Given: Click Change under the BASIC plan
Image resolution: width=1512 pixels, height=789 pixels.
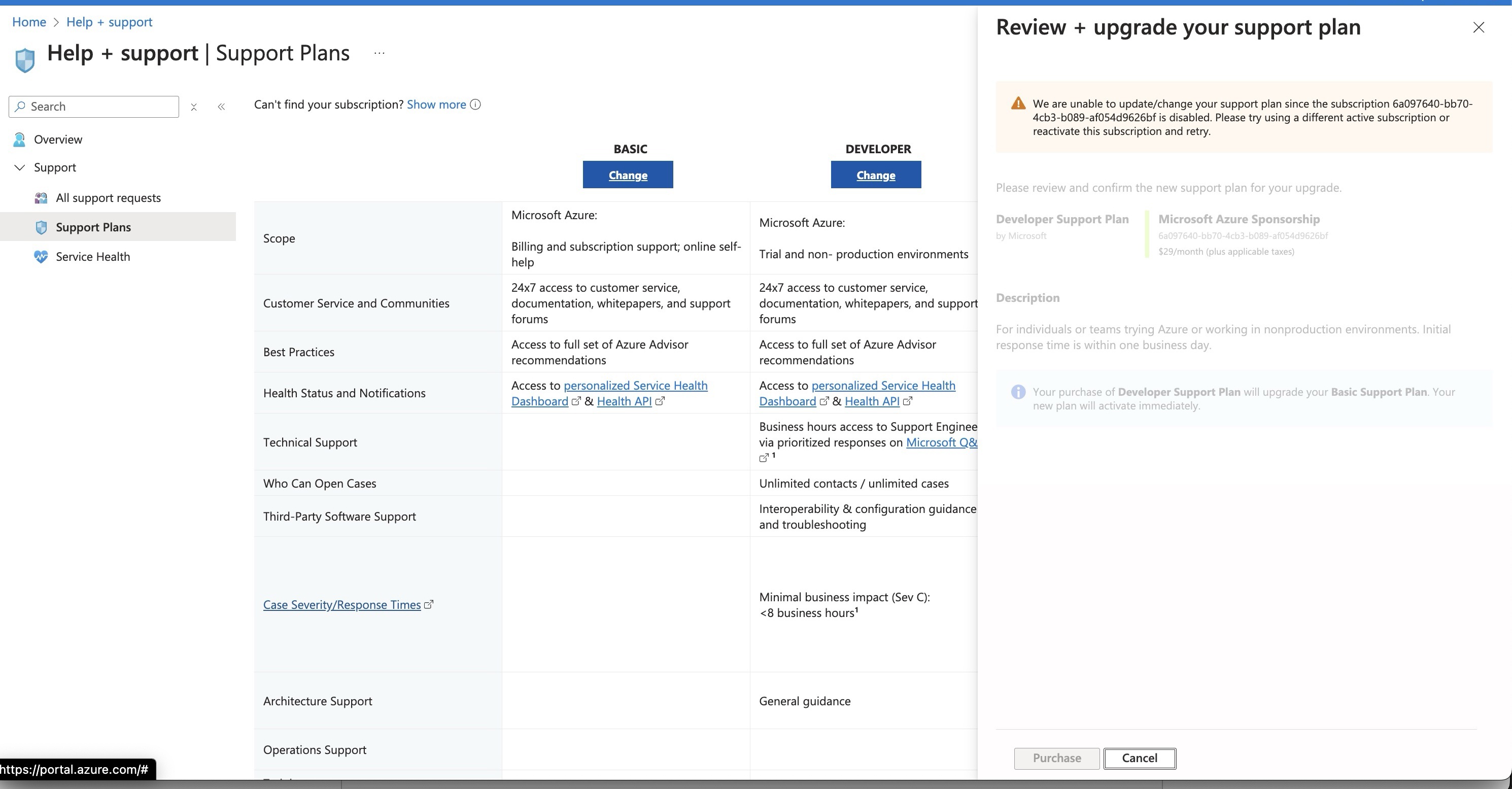Looking at the screenshot, I should click(x=628, y=175).
